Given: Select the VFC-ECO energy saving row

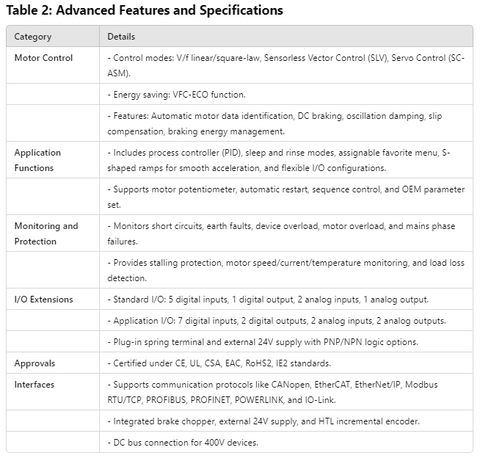Looking at the screenshot, I should coord(286,95).
